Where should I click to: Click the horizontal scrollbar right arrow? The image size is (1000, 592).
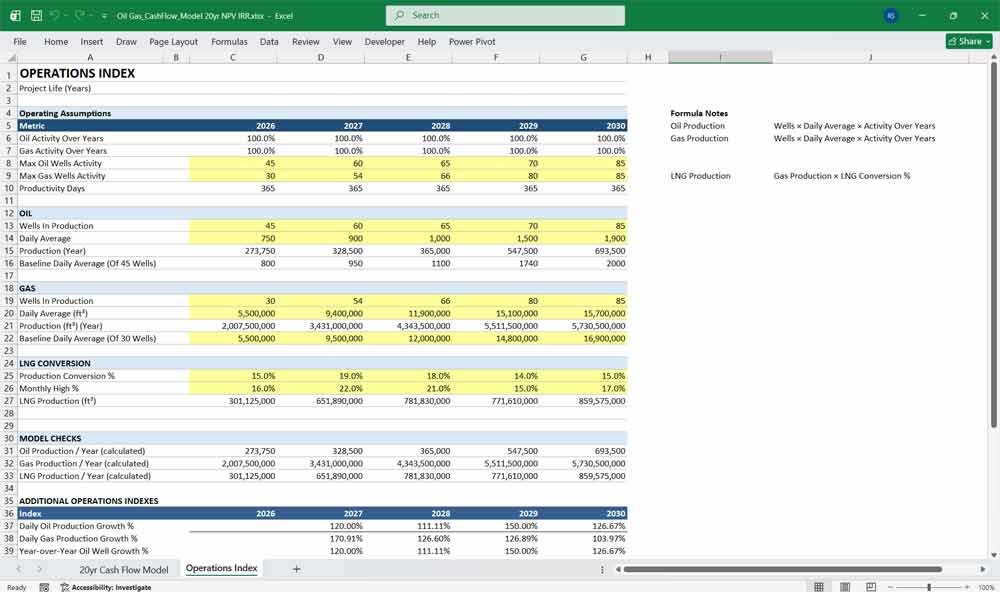tap(983, 569)
